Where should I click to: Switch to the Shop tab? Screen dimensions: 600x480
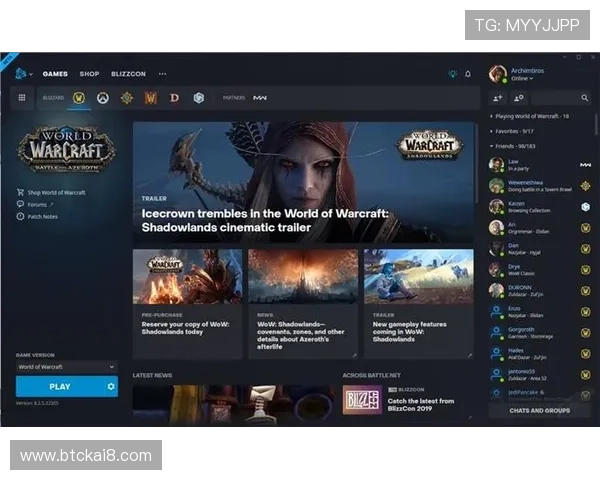[x=89, y=74]
